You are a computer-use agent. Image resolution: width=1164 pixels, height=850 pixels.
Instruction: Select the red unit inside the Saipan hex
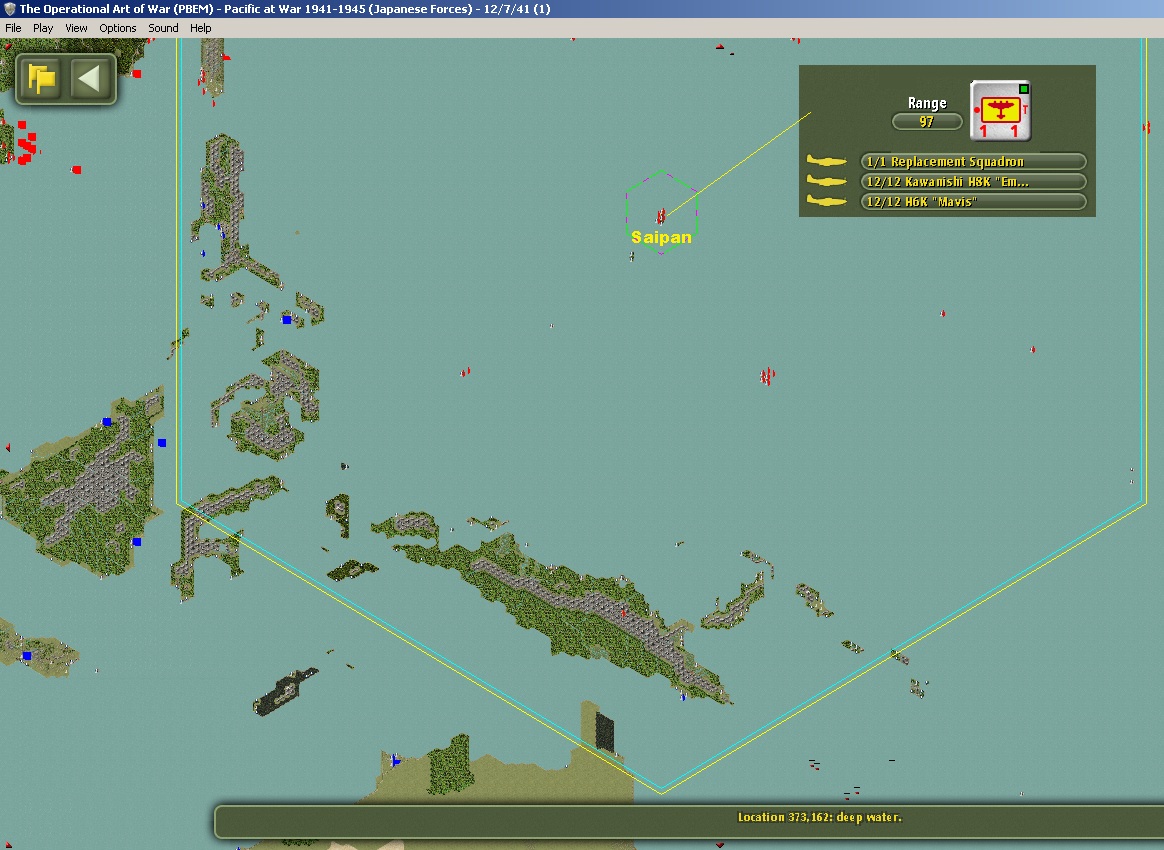[x=661, y=216]
